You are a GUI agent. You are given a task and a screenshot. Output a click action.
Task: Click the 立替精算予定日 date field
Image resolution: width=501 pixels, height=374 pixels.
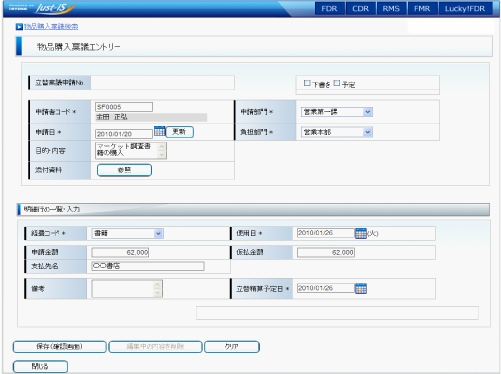click(325, 288)
